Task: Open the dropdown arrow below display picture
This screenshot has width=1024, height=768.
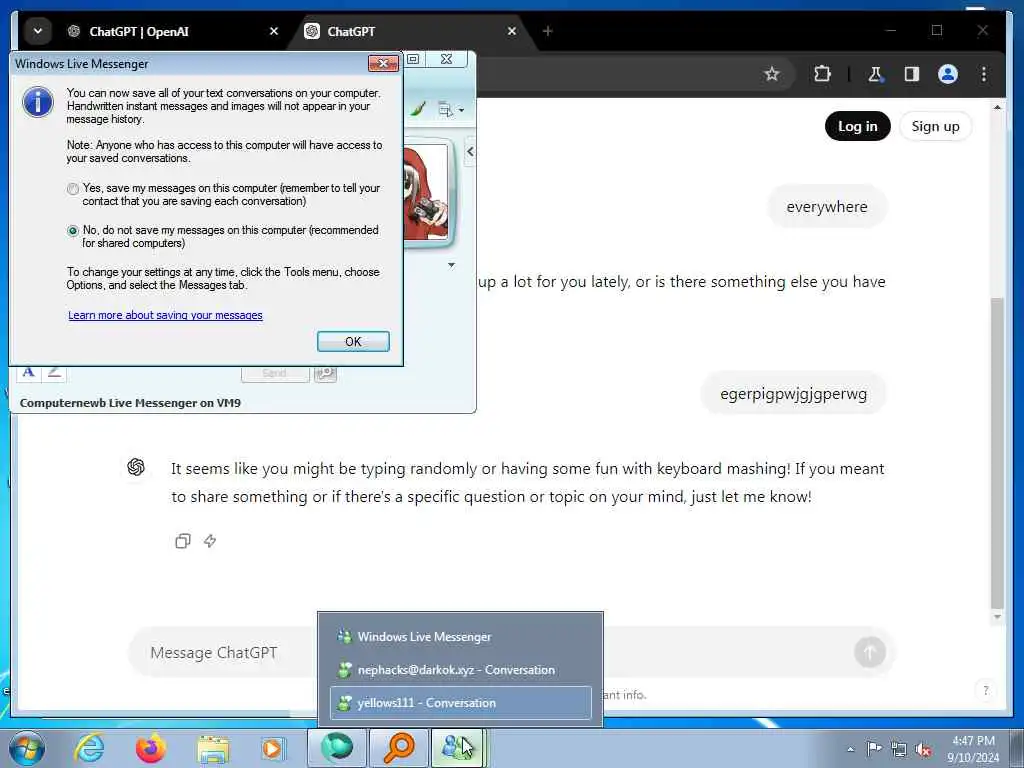Action: (451, 265)
